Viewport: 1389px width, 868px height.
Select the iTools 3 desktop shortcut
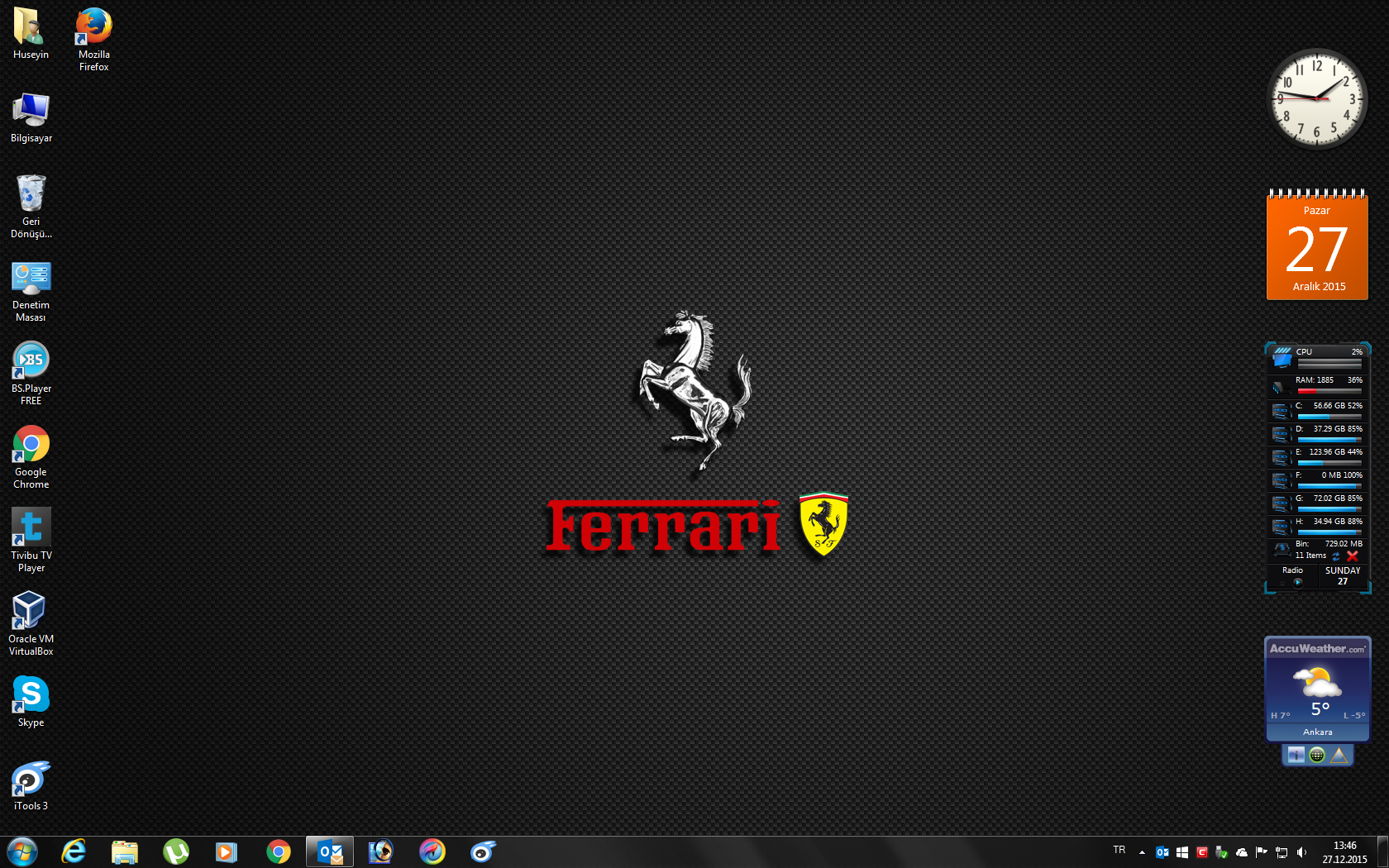pos(31,785)
